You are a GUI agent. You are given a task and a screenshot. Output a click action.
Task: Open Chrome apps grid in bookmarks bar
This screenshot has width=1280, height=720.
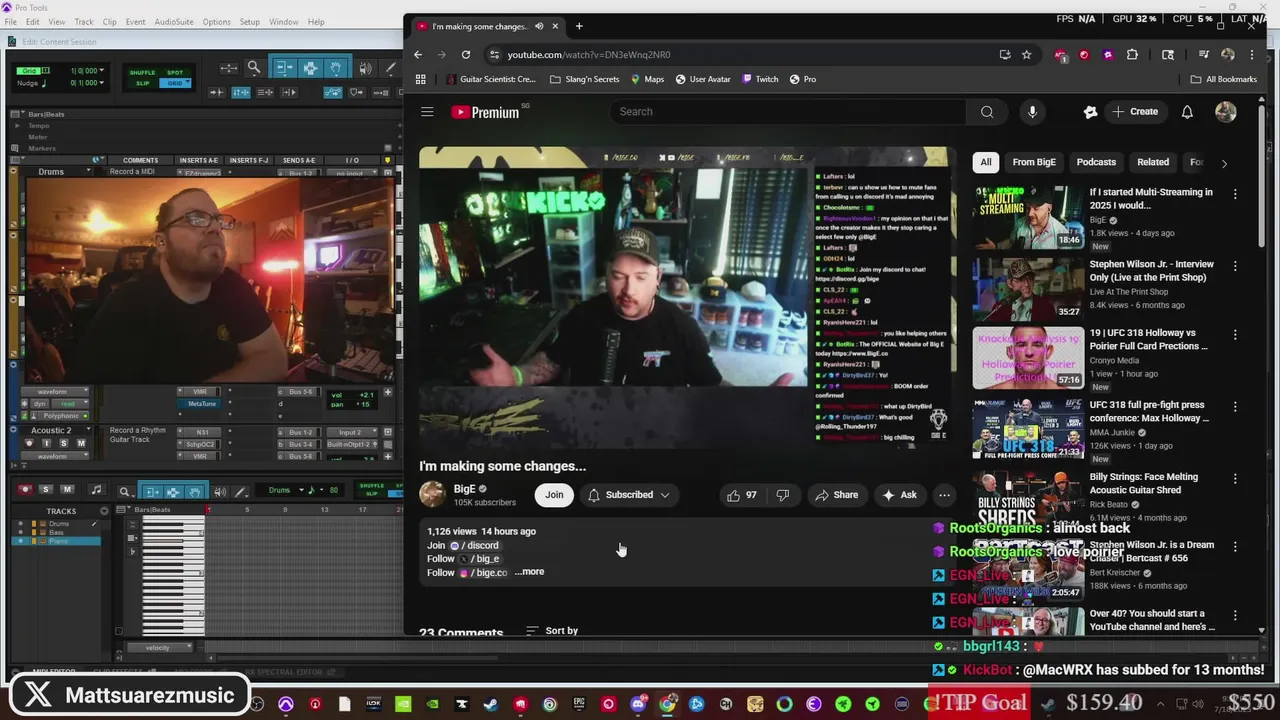coord(421,79)
